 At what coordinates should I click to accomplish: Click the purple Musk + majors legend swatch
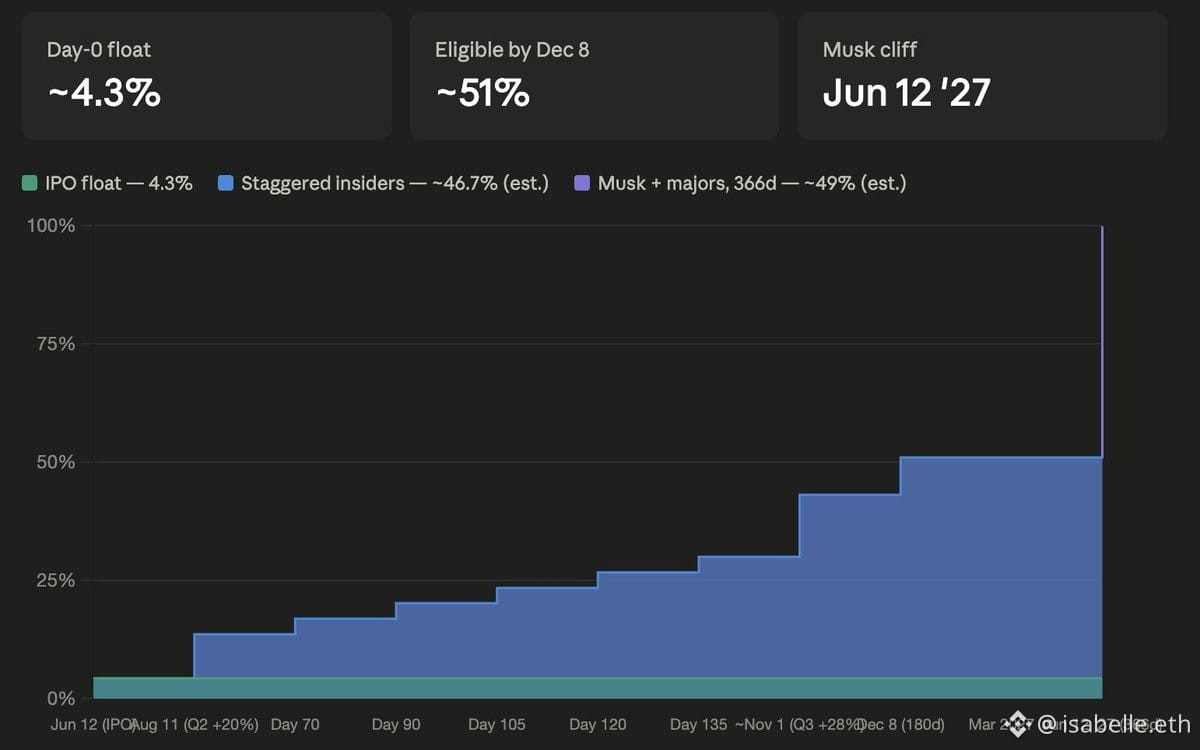(582, 184)
